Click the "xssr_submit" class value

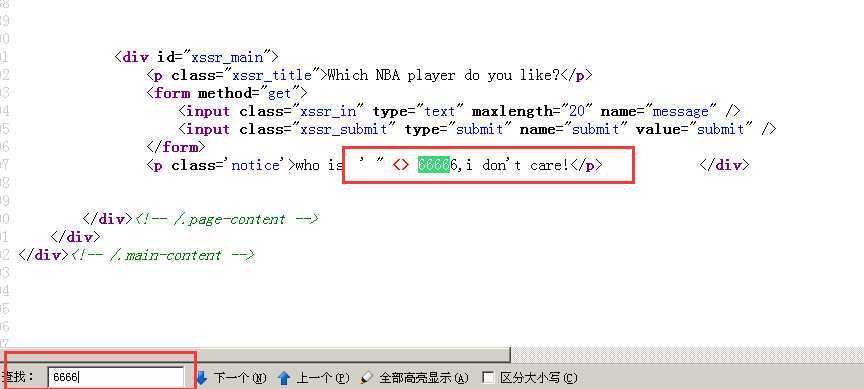[344, 129]
